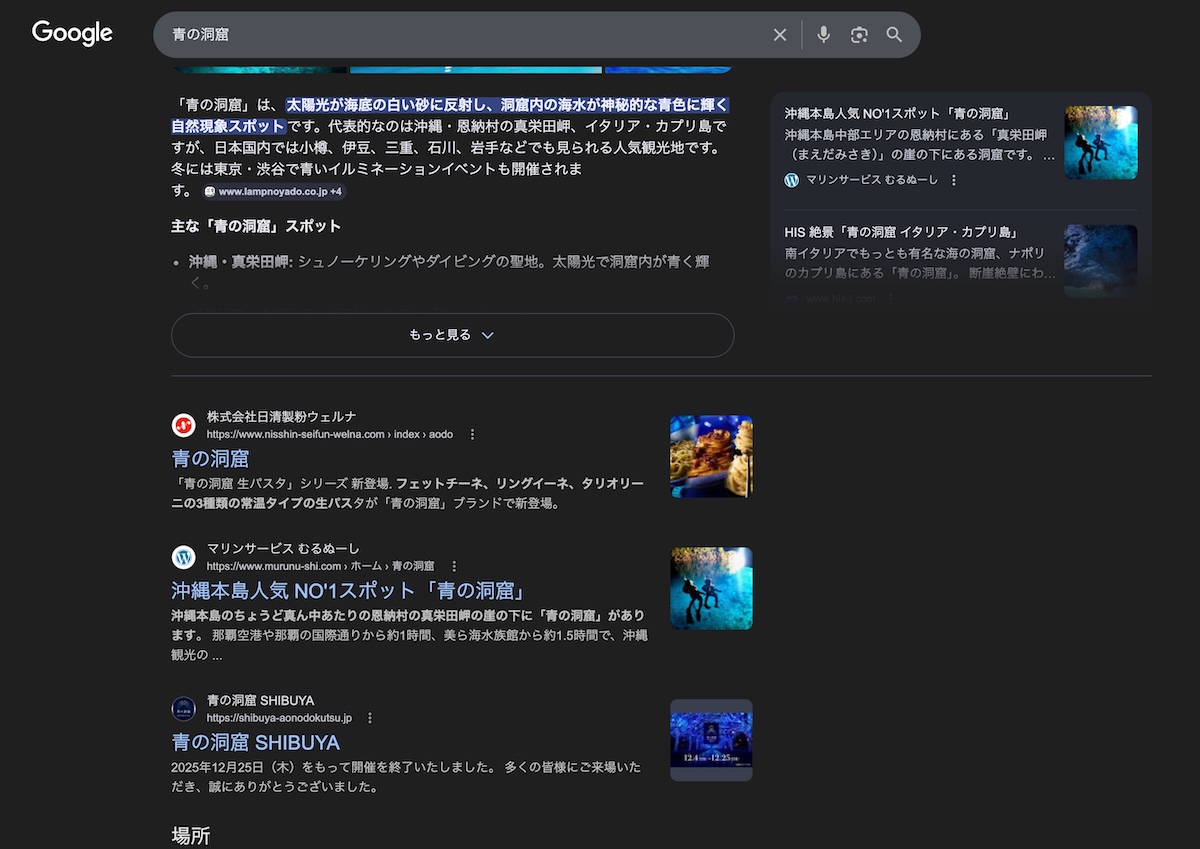Open three-dot menu in the side panel card
This screenshot has height=849, width=1200.
(954, 180)
